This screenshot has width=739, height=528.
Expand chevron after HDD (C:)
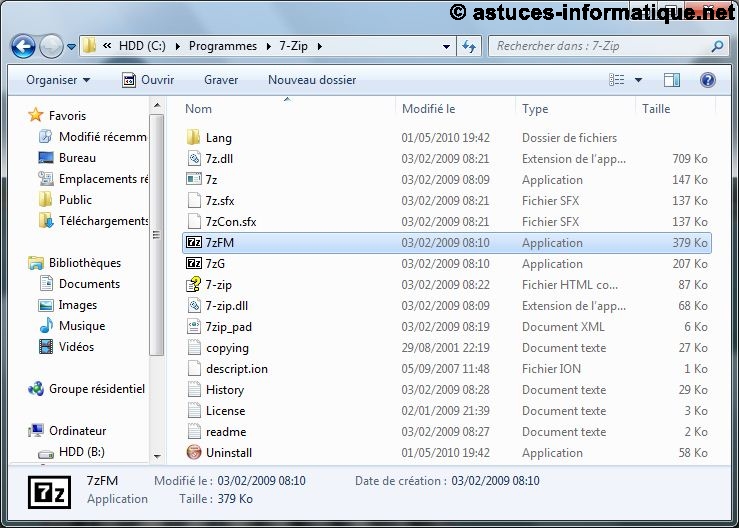click(x=178, y=46)
